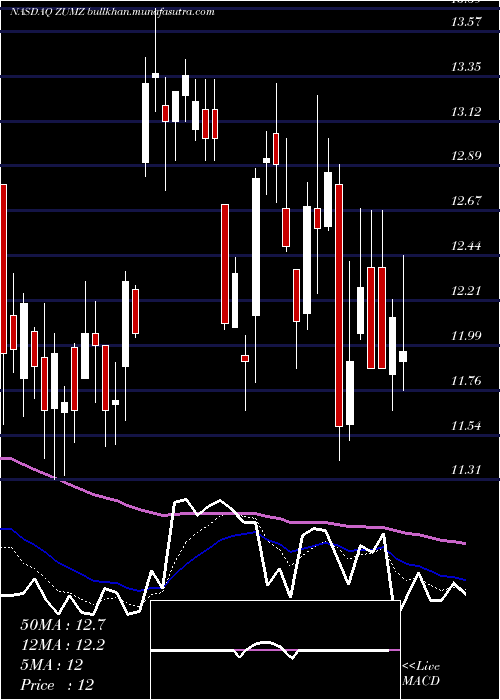Click the 50MA : 12.7 legend entry

point(63,625)
